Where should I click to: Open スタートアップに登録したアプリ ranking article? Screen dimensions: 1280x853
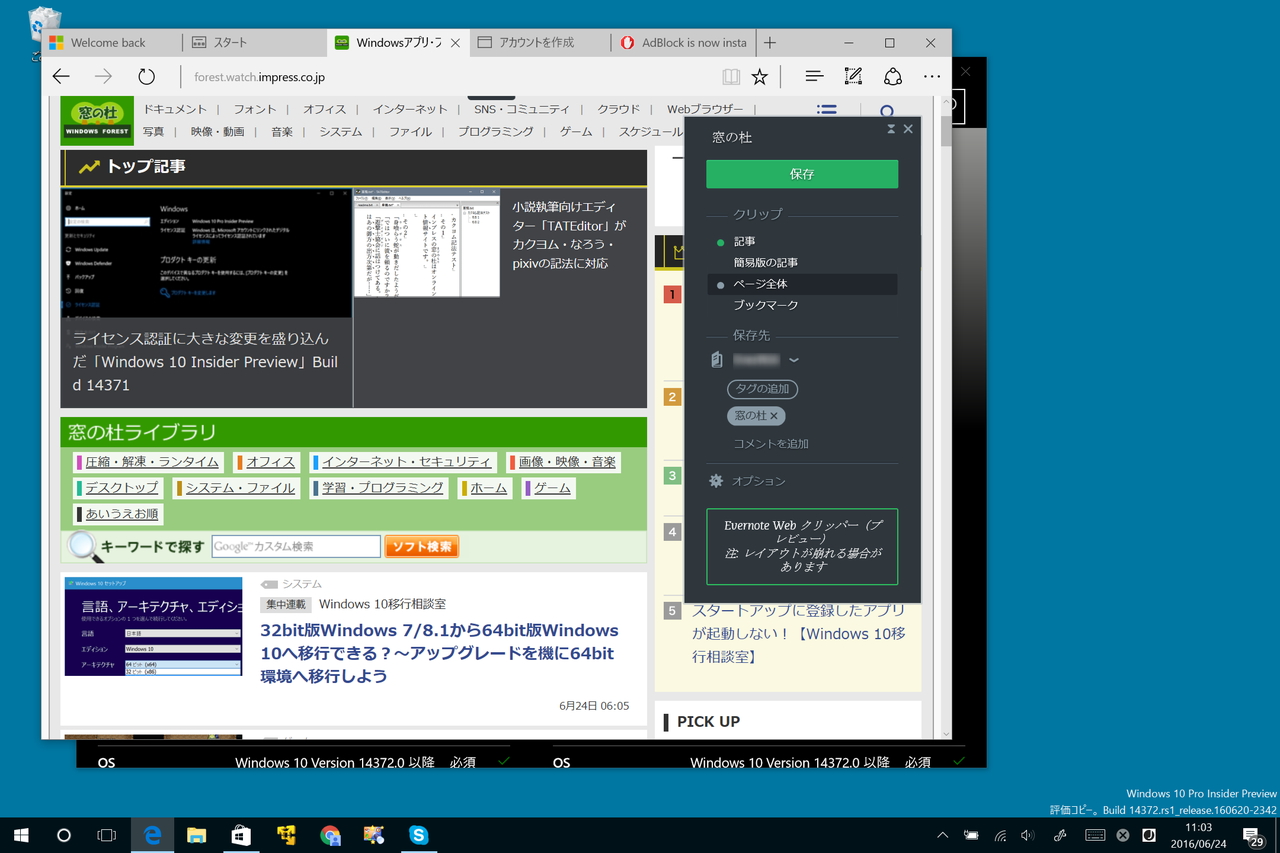pyautogui.click(x=798, y=633)
